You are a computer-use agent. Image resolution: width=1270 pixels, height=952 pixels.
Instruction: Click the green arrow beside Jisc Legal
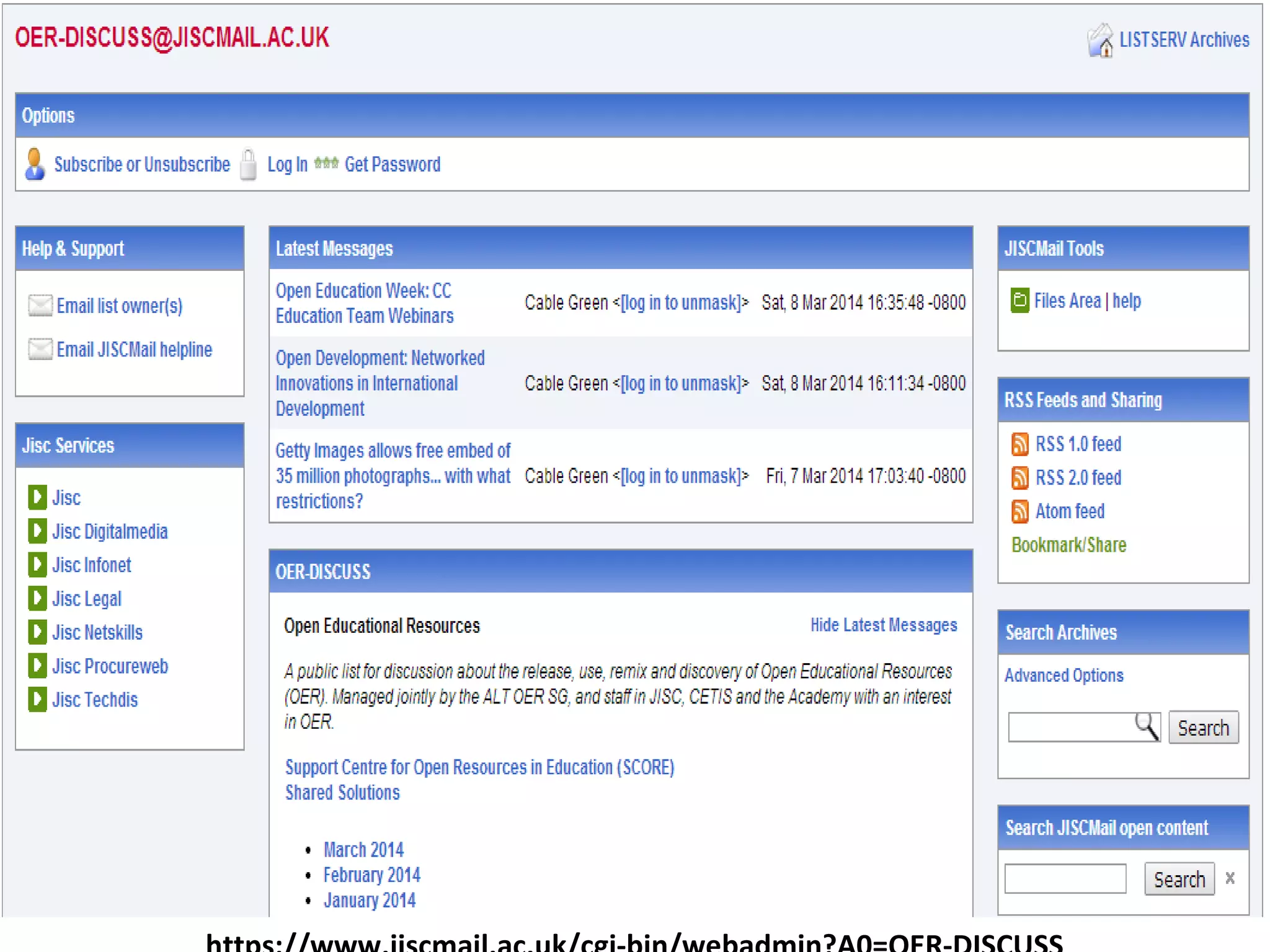pyautogui.click(x=37, y=598)
